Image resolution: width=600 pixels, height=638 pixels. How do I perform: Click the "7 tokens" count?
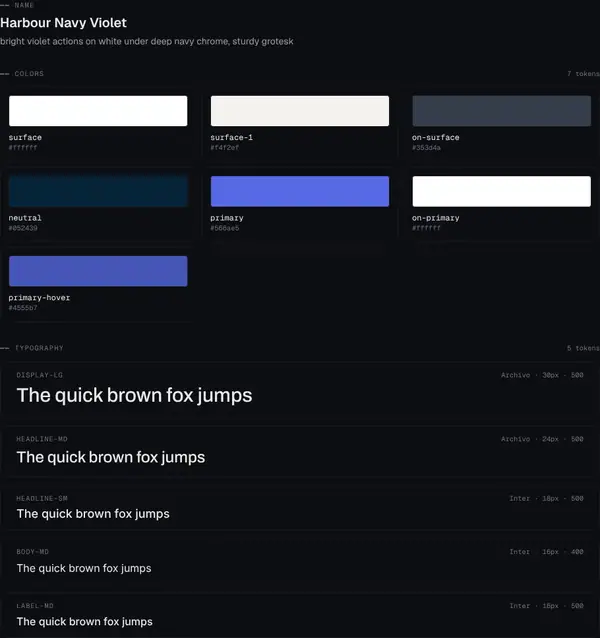point(583,74)
